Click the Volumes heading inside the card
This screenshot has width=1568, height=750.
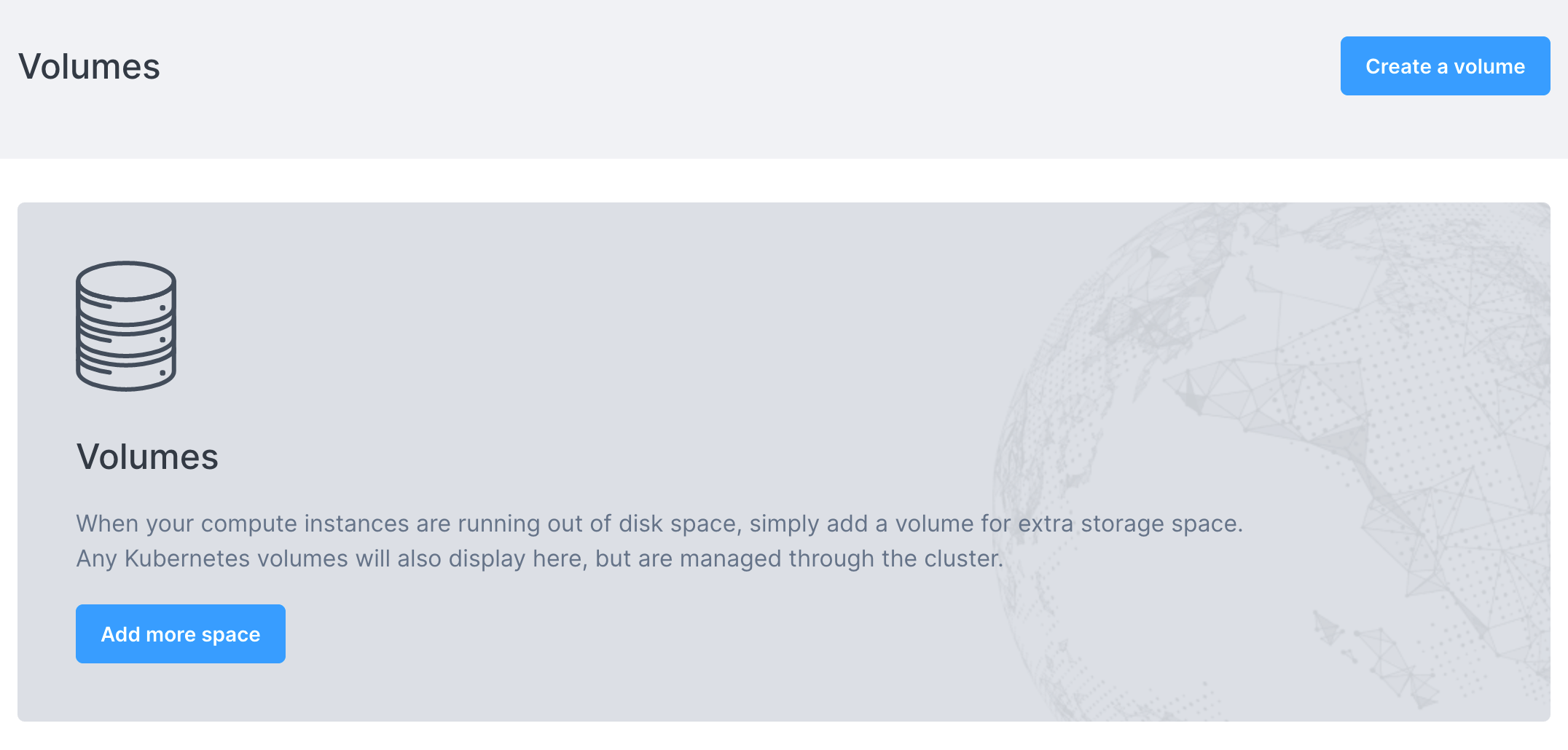click(x=147, y=457)
